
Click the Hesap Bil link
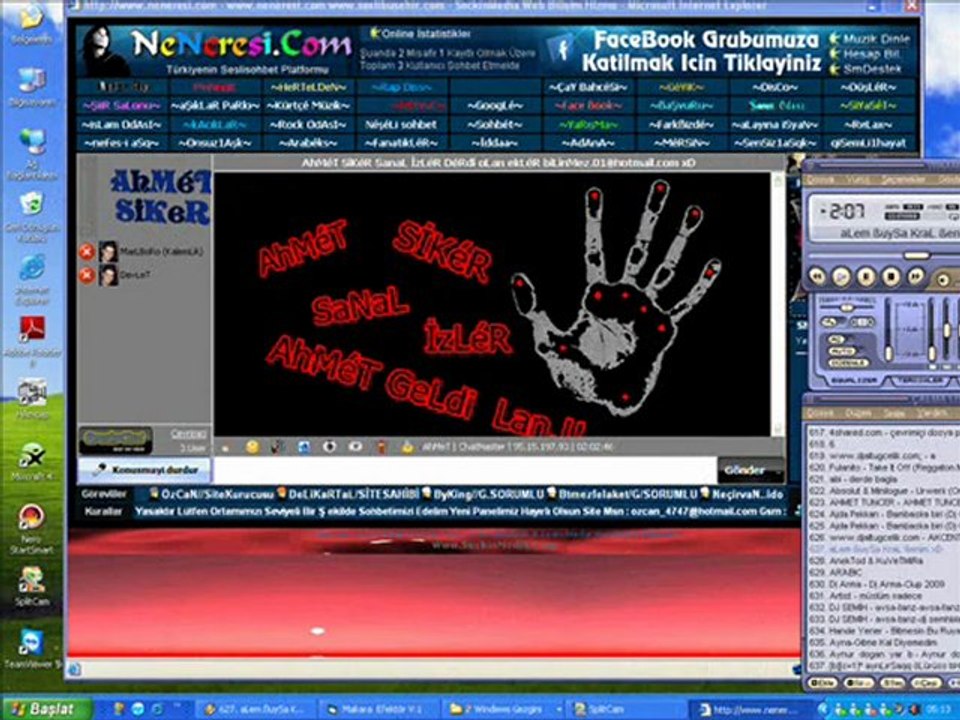click(x=871, y=54)
